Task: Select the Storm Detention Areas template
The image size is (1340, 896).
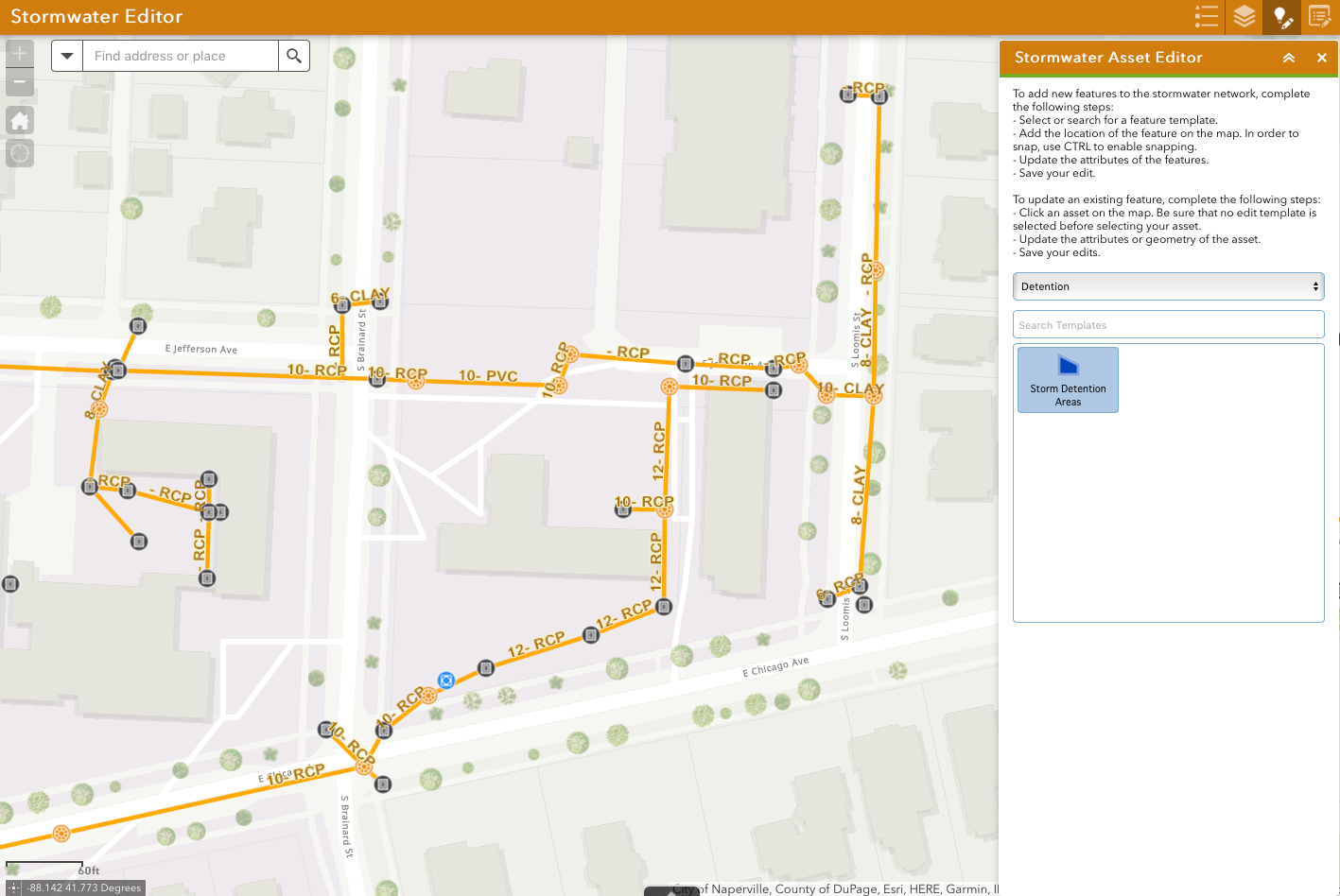Action: pos(1068,379)
